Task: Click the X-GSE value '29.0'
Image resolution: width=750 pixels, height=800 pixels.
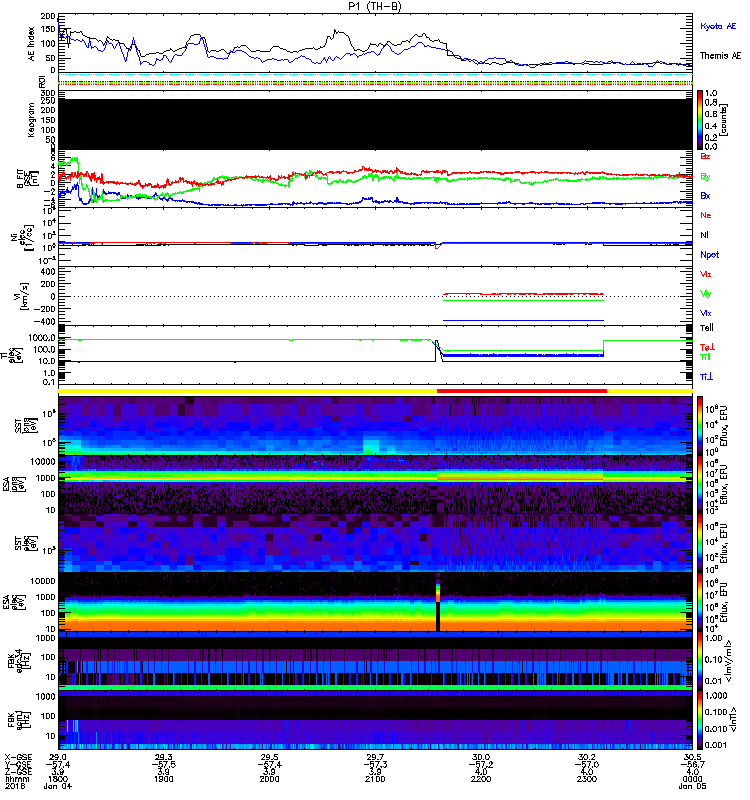Action: coord(58,757)
